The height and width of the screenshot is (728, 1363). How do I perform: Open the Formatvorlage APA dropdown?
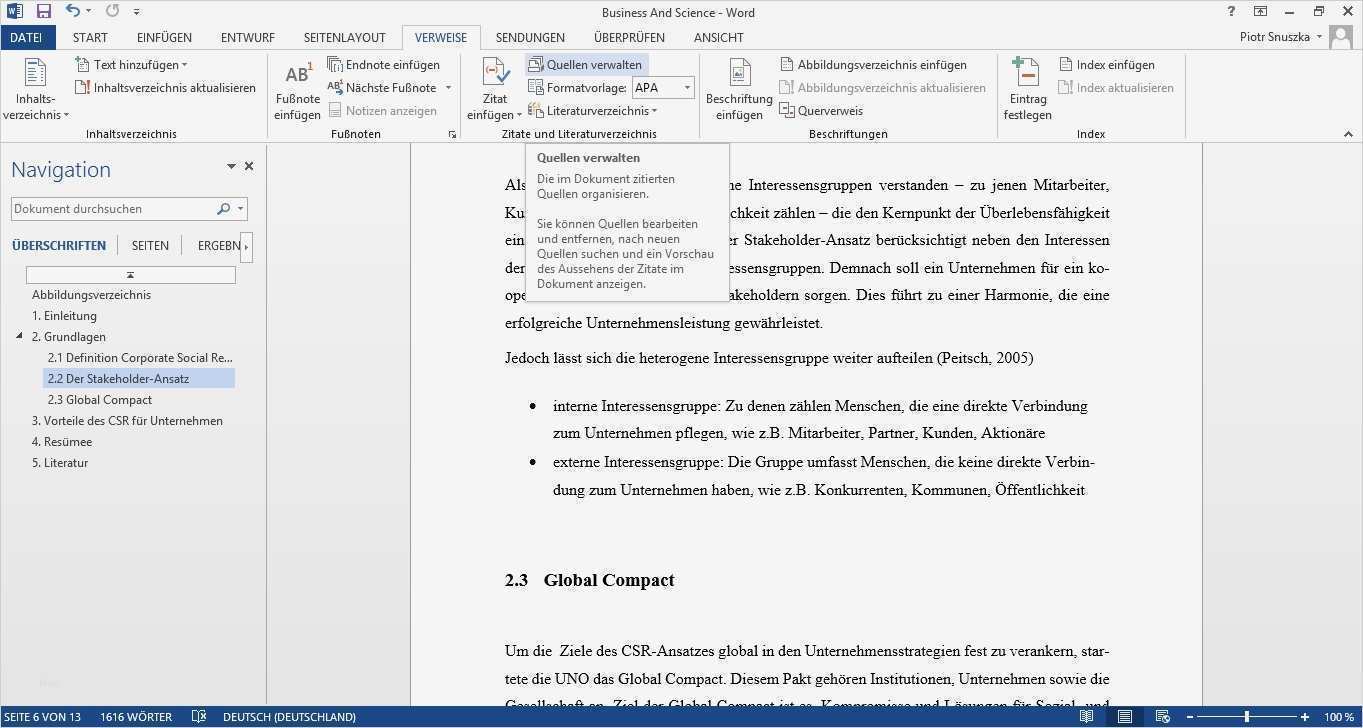[686, 87]
